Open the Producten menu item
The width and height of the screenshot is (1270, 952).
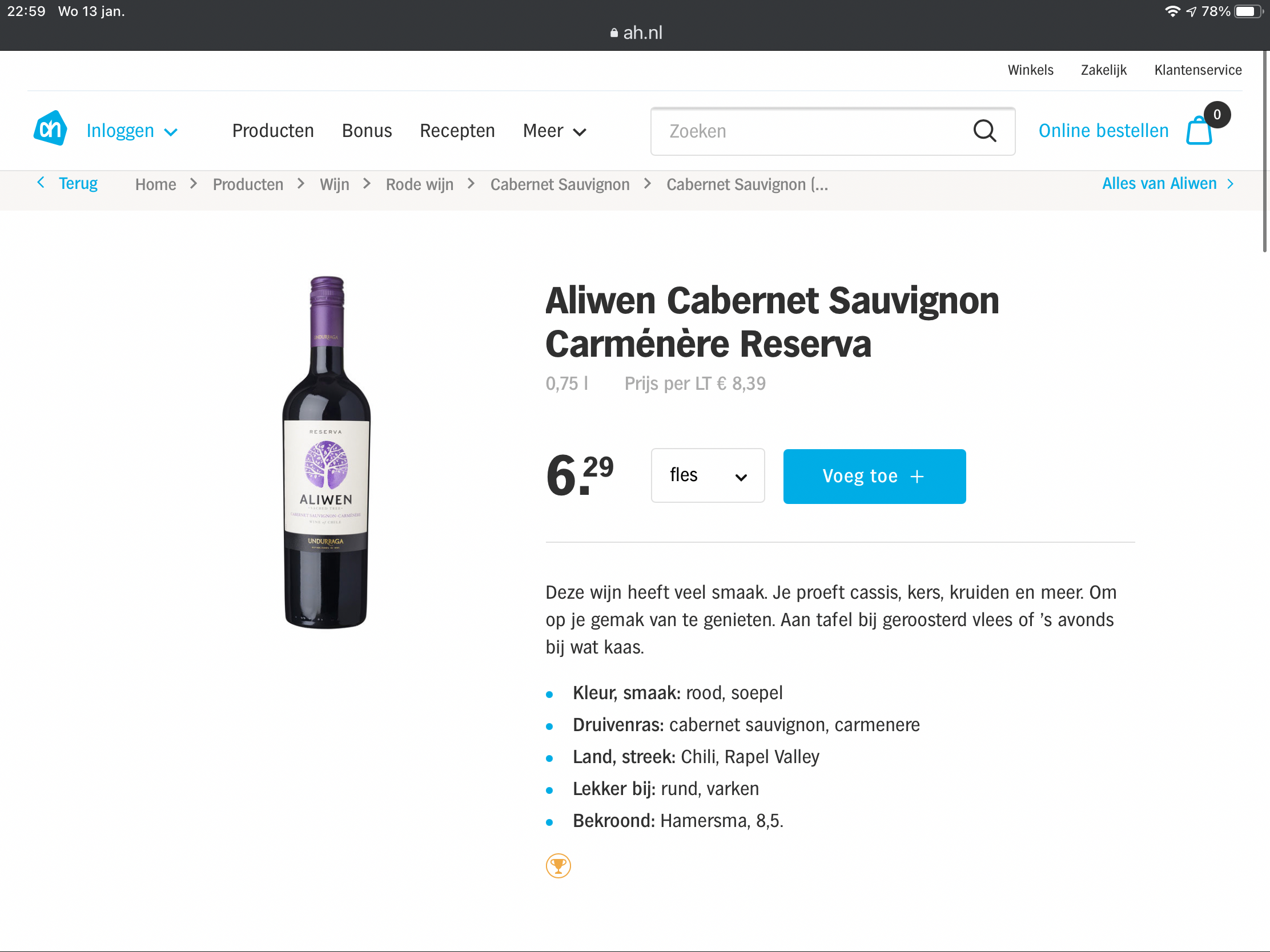pos(273,131)
